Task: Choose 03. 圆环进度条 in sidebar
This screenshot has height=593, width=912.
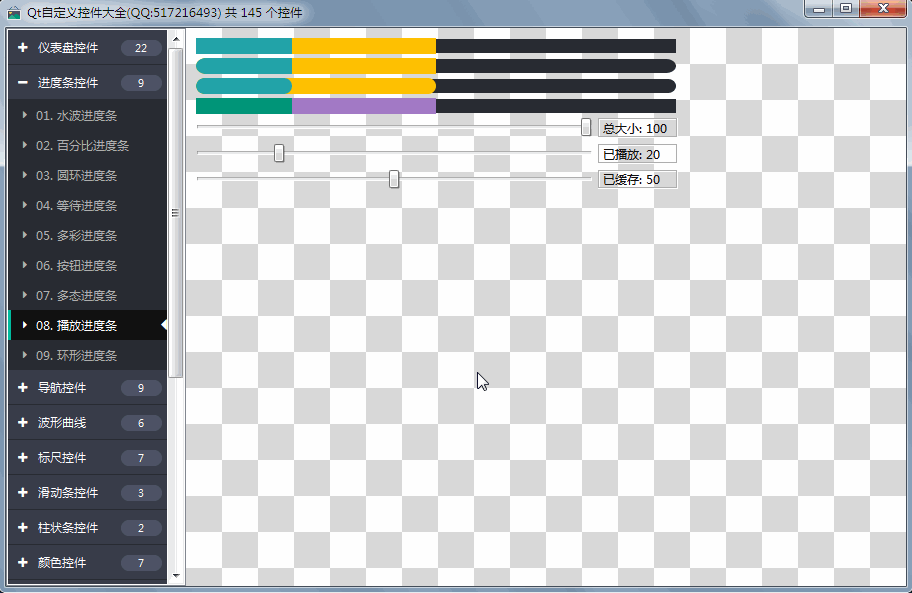Action: pyautogui.click(x=76, y=176)
